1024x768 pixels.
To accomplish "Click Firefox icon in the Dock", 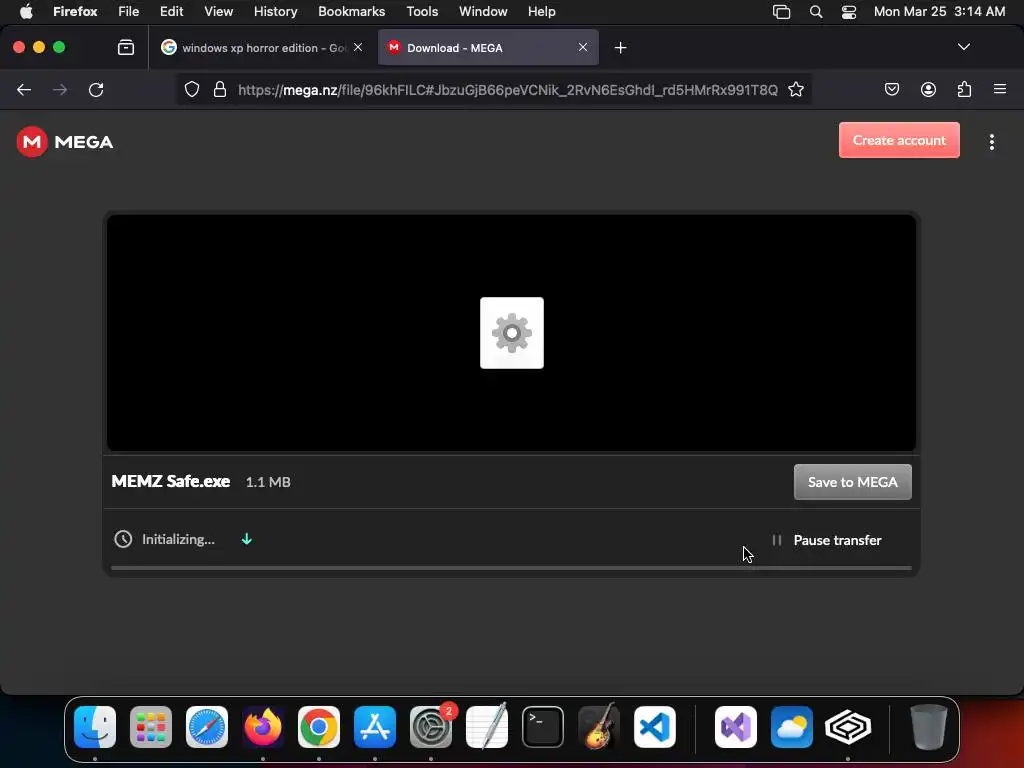I will 263,726.
